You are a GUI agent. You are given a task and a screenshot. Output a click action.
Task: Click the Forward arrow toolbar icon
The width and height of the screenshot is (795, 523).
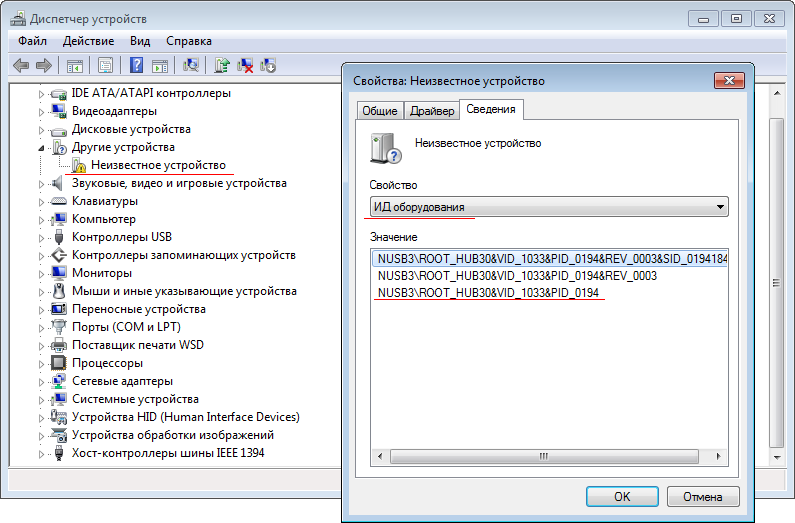coord(44,65)
